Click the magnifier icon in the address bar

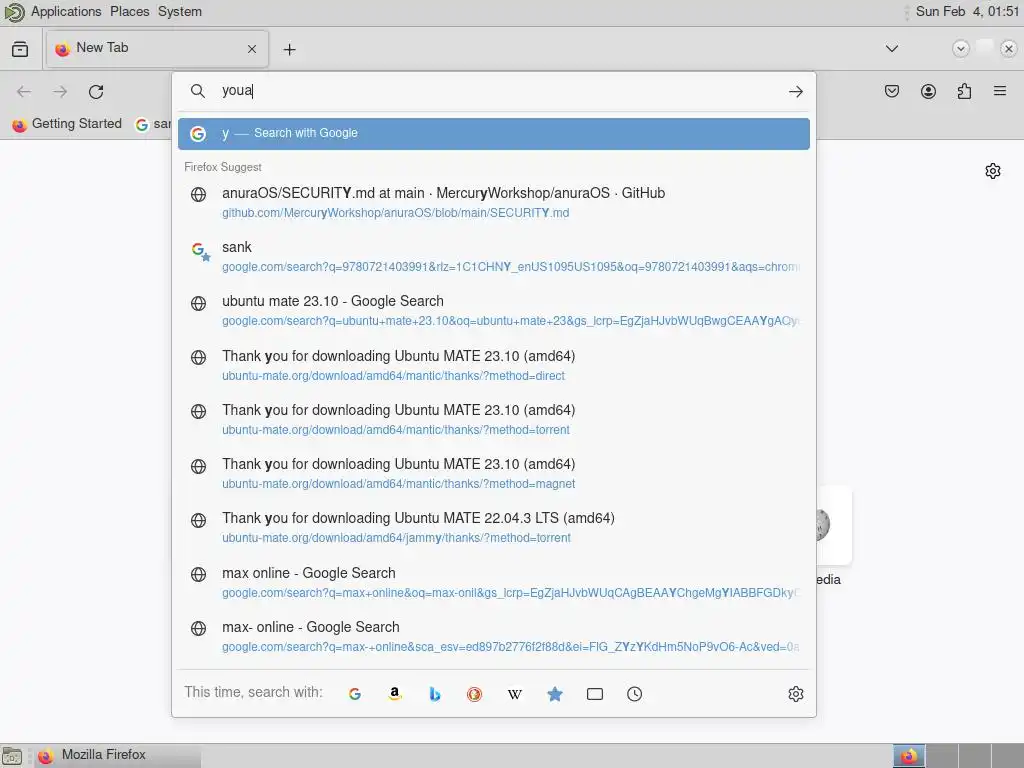click(198, 91)
